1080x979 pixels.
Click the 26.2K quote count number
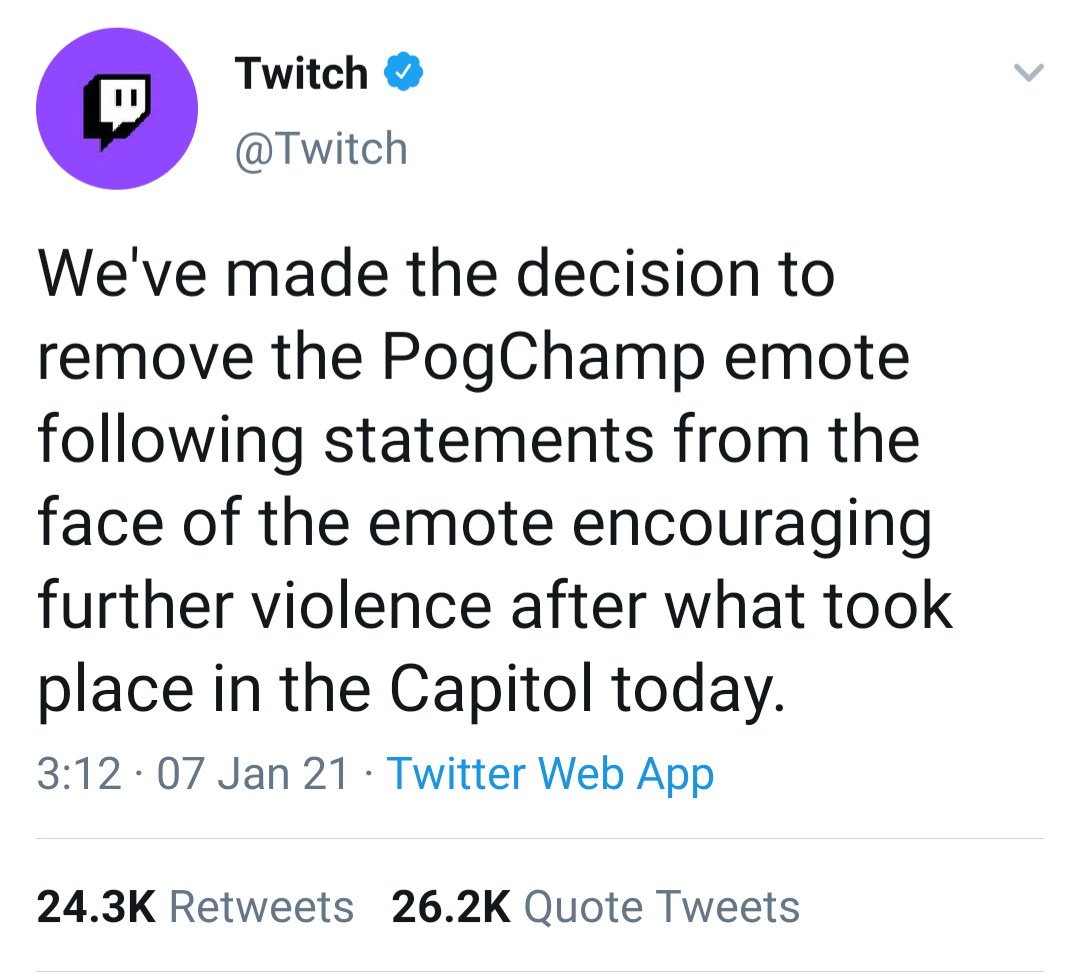pos(451,907)
